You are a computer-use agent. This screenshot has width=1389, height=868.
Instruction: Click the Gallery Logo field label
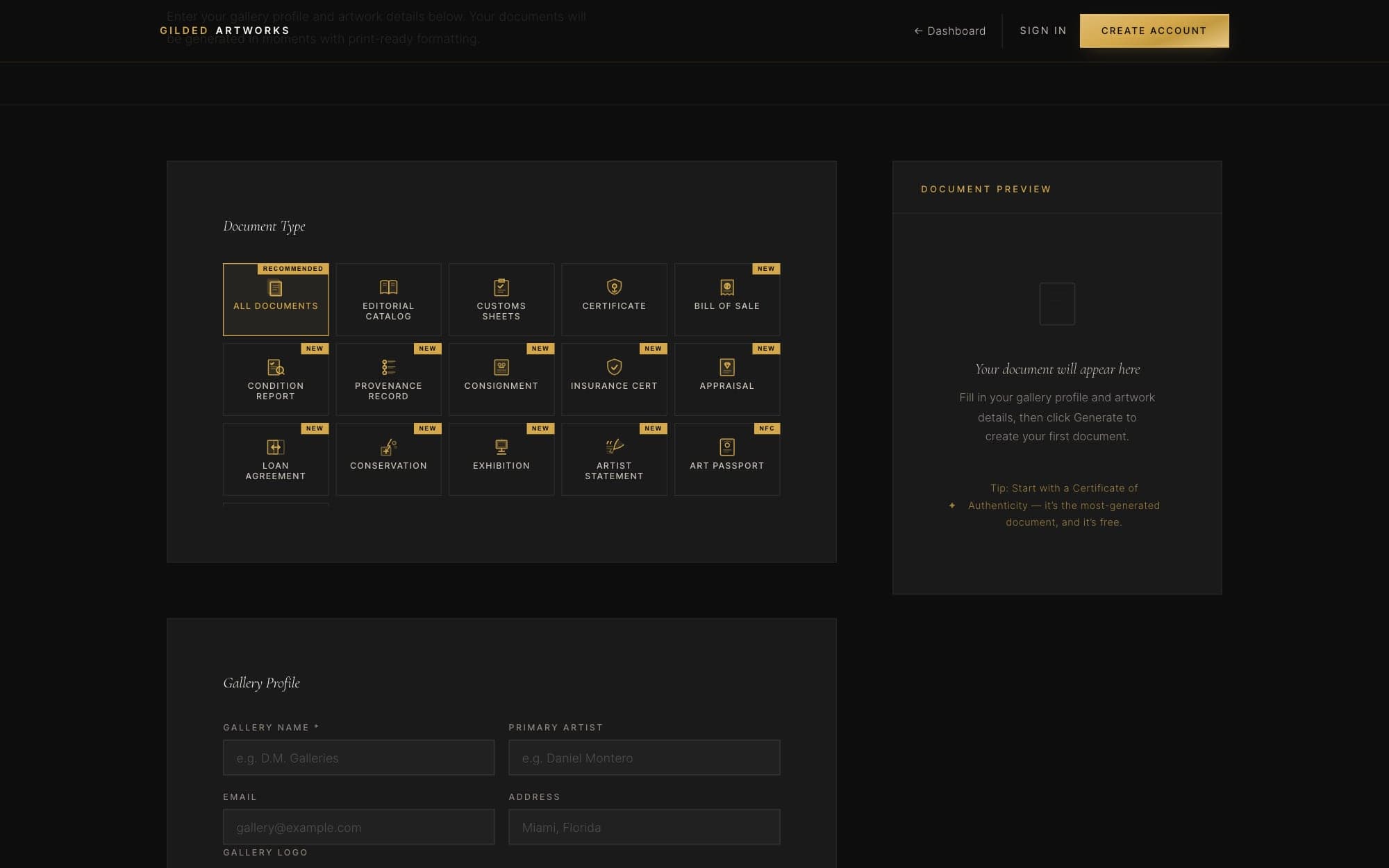(x=265, y=852)
